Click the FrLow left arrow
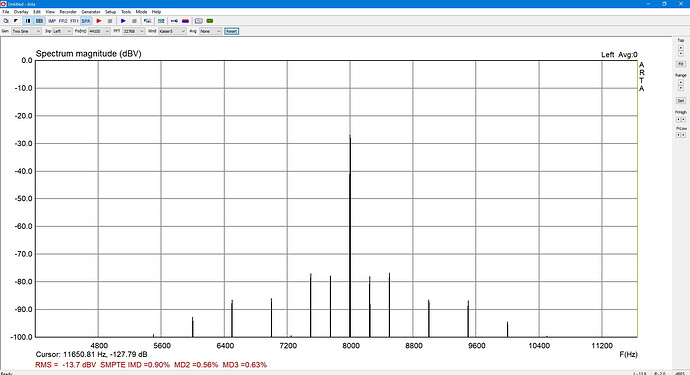The image size is (690, 375). 678,135
